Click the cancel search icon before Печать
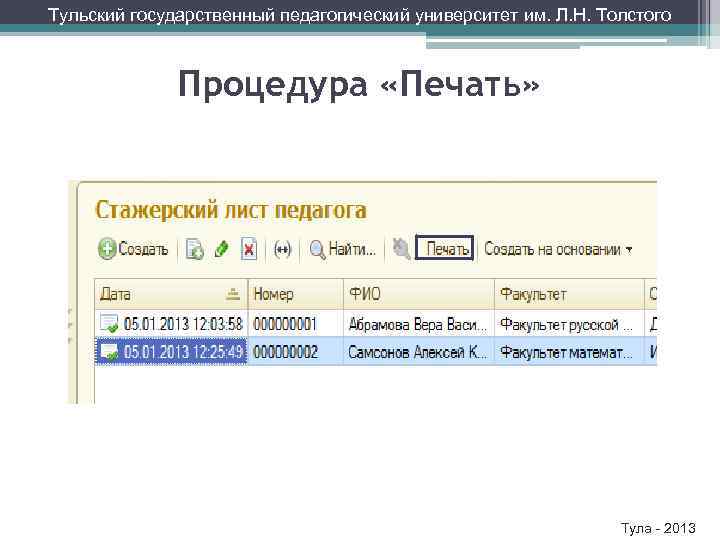The height and width of the screenshot is (540, 720). (x=401, y=249)
